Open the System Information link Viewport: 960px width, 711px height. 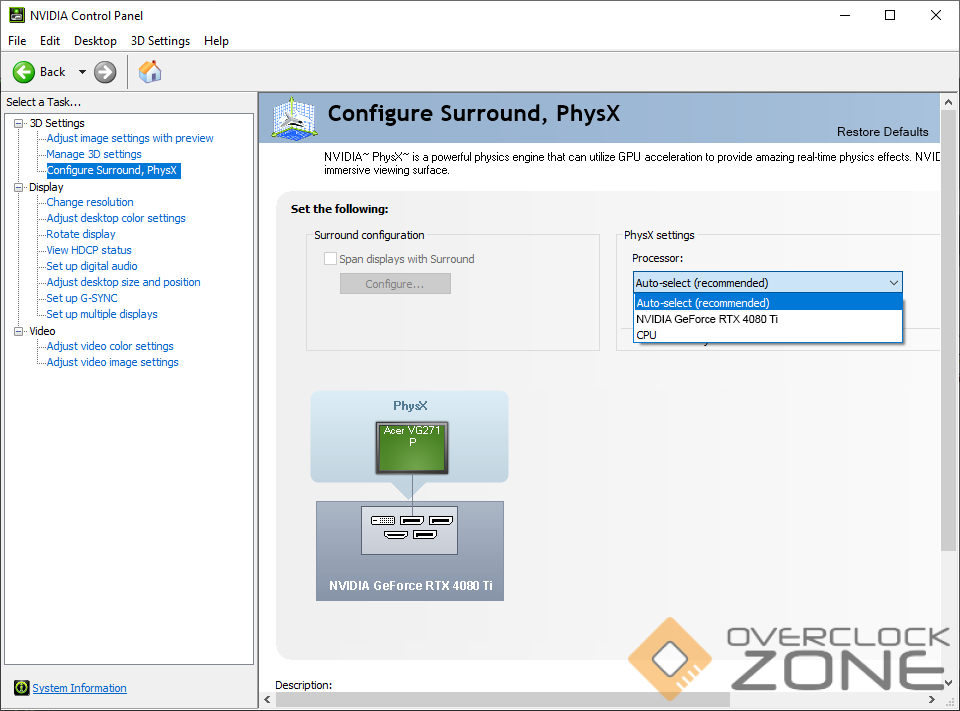pyautogui.click(x=79, y=688)
